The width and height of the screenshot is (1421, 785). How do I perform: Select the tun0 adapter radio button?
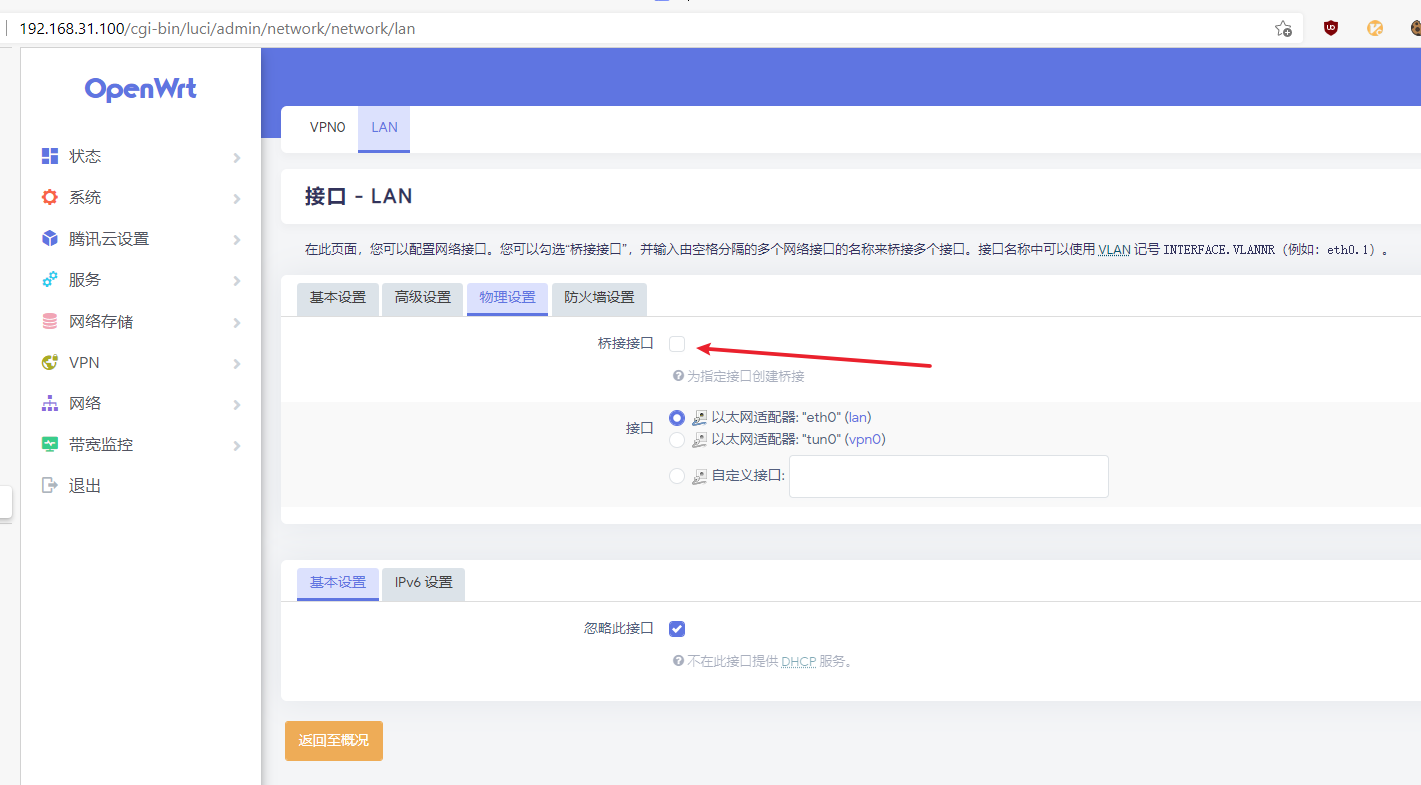click(x=677, y=439)
